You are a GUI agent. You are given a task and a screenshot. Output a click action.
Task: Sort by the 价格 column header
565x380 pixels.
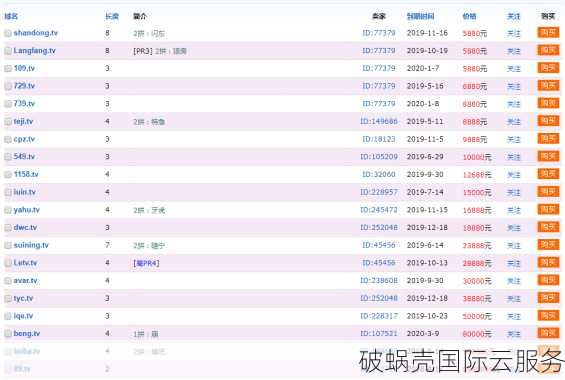pos(470,16)
